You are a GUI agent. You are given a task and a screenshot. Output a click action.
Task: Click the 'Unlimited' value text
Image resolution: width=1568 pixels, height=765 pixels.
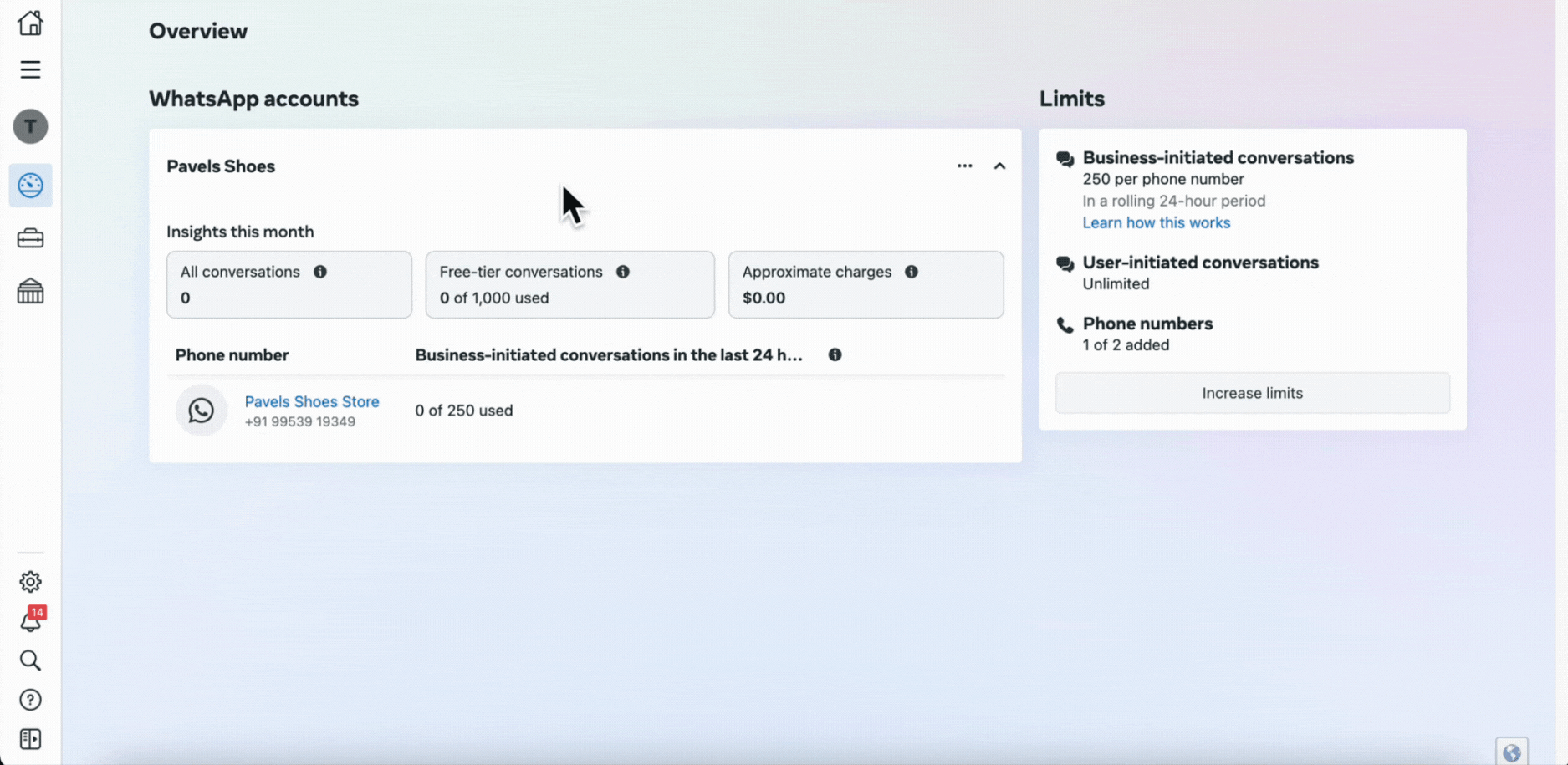(1116, 284)
